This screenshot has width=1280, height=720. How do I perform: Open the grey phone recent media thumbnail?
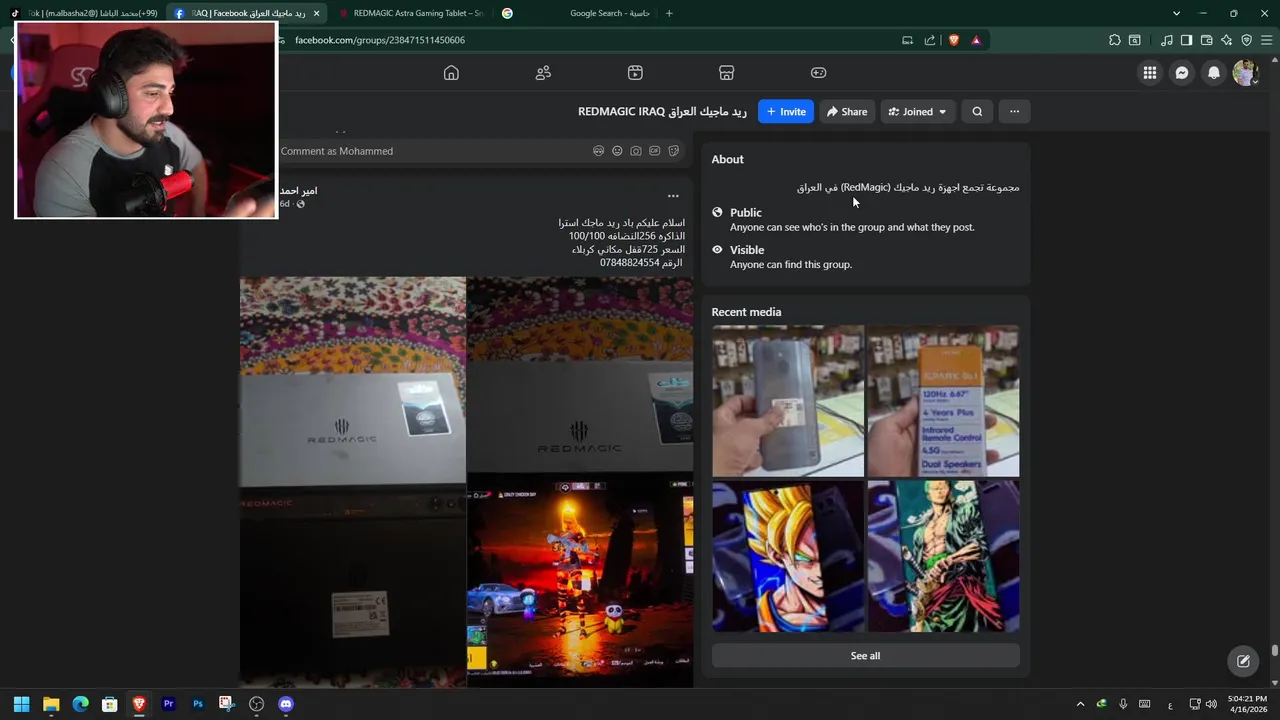pyautogui.click(x=788, y=401)
